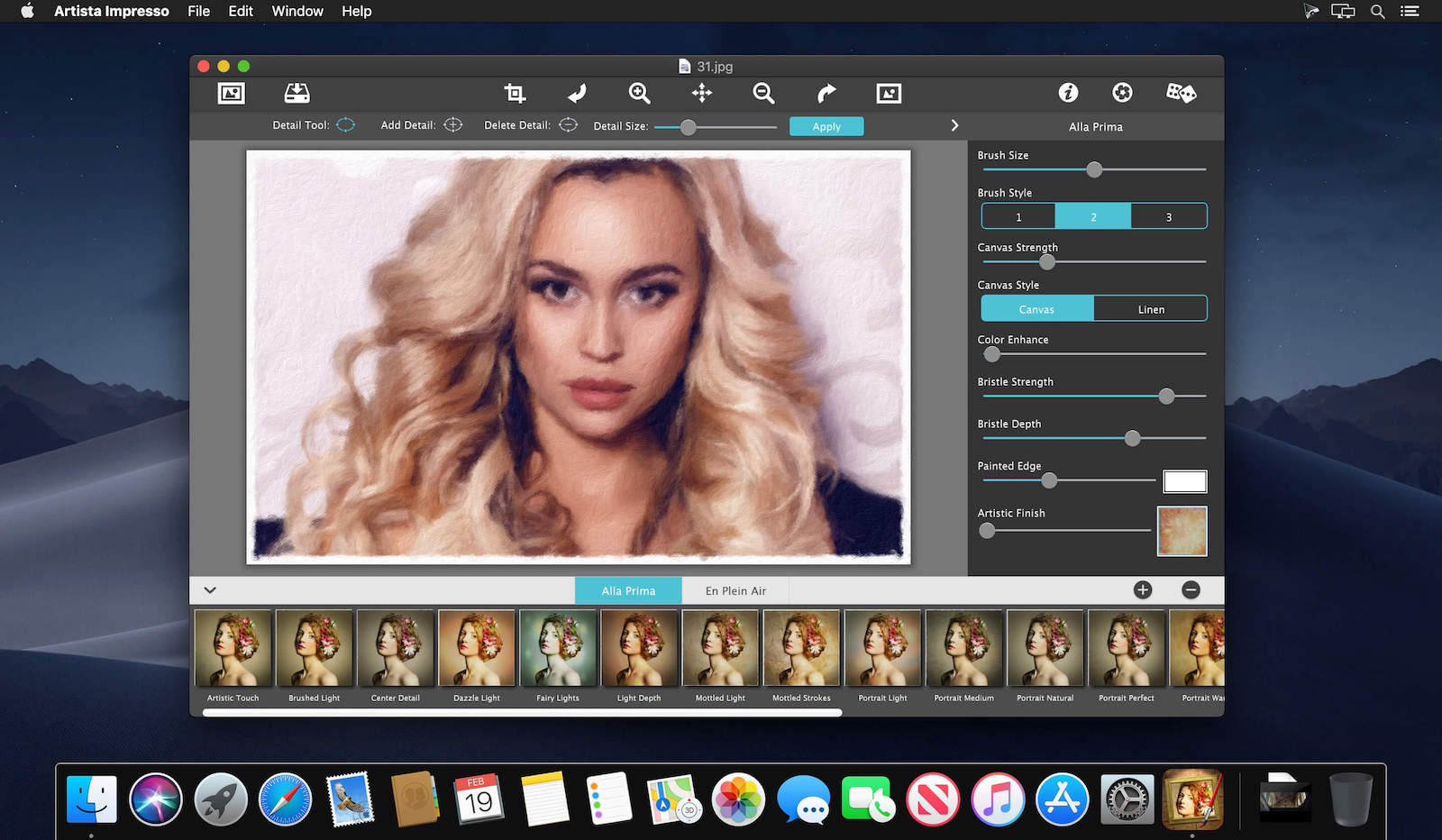The image size is (1442, 840).
Task: Select the Mottled Light preset thumbnail
Action: [720, 648]
